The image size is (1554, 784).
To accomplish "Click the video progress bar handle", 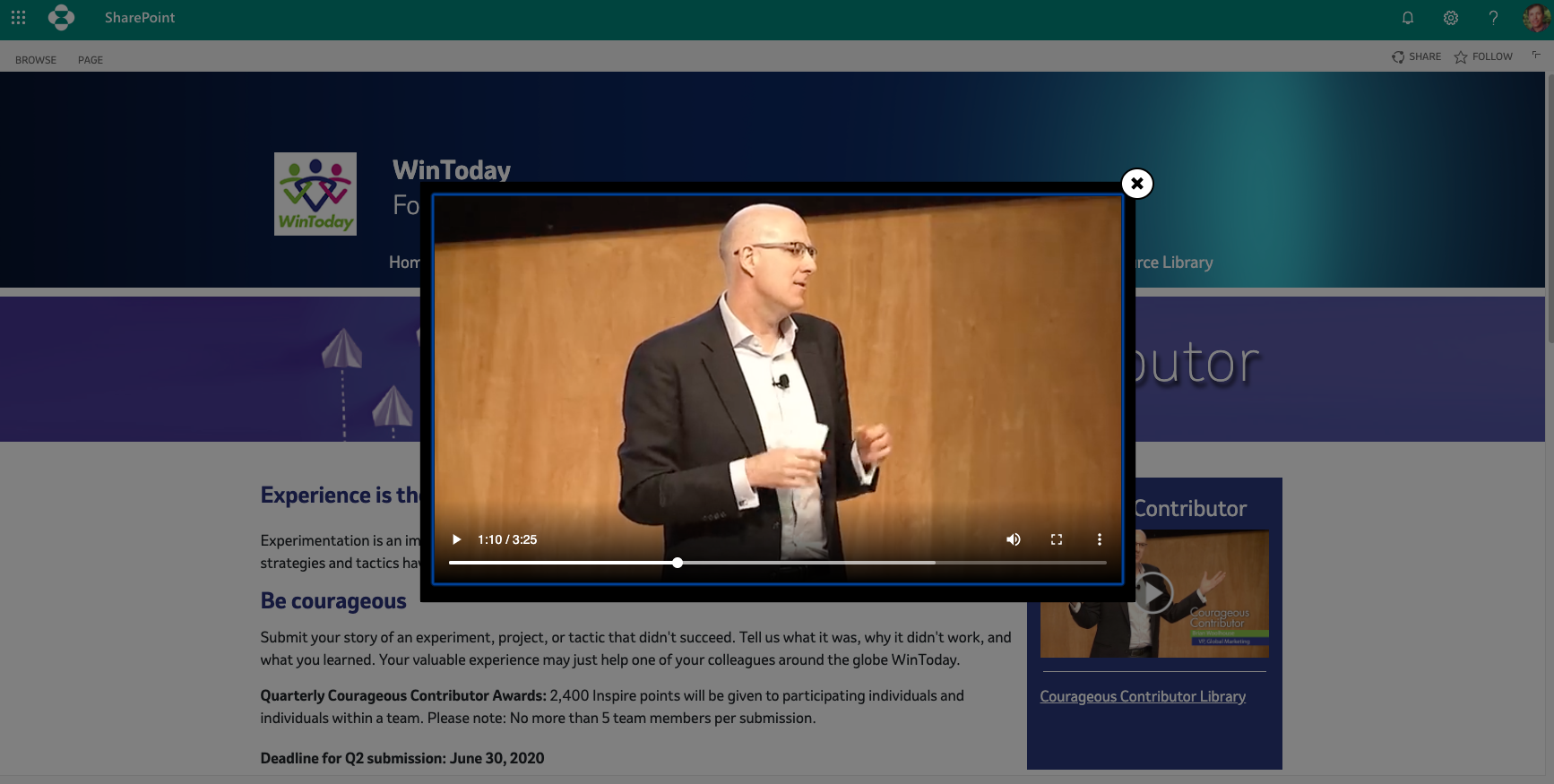I will click(678, 563).
